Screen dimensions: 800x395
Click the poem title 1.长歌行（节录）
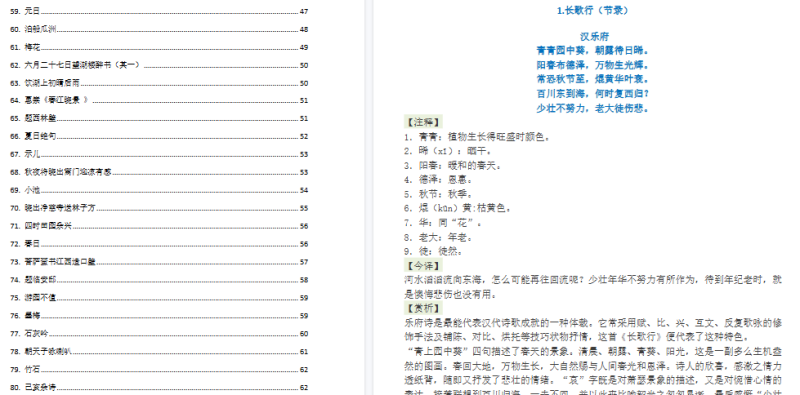tap(592, 10)
